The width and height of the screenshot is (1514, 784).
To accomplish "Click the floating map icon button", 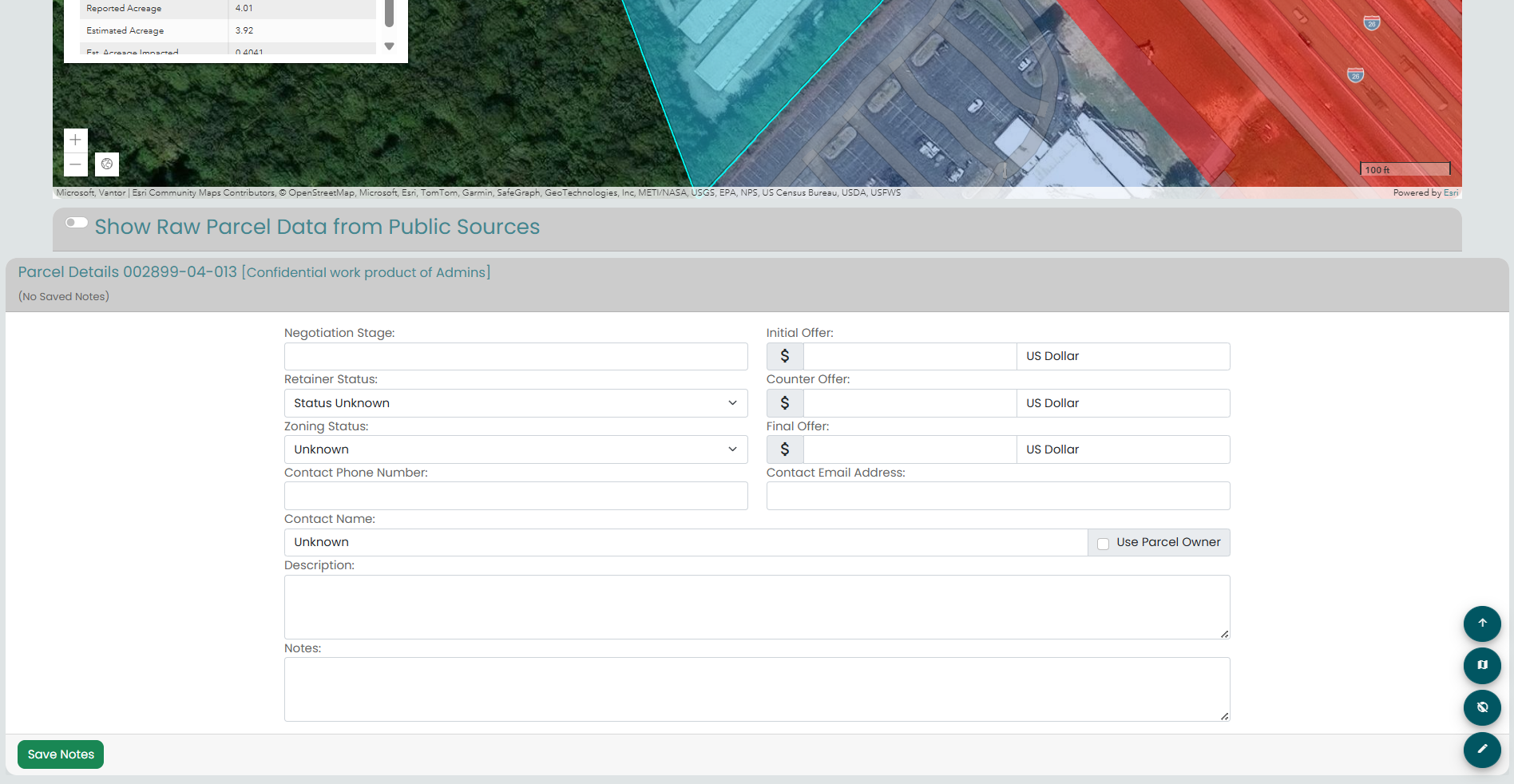I will coord(1482,665).
